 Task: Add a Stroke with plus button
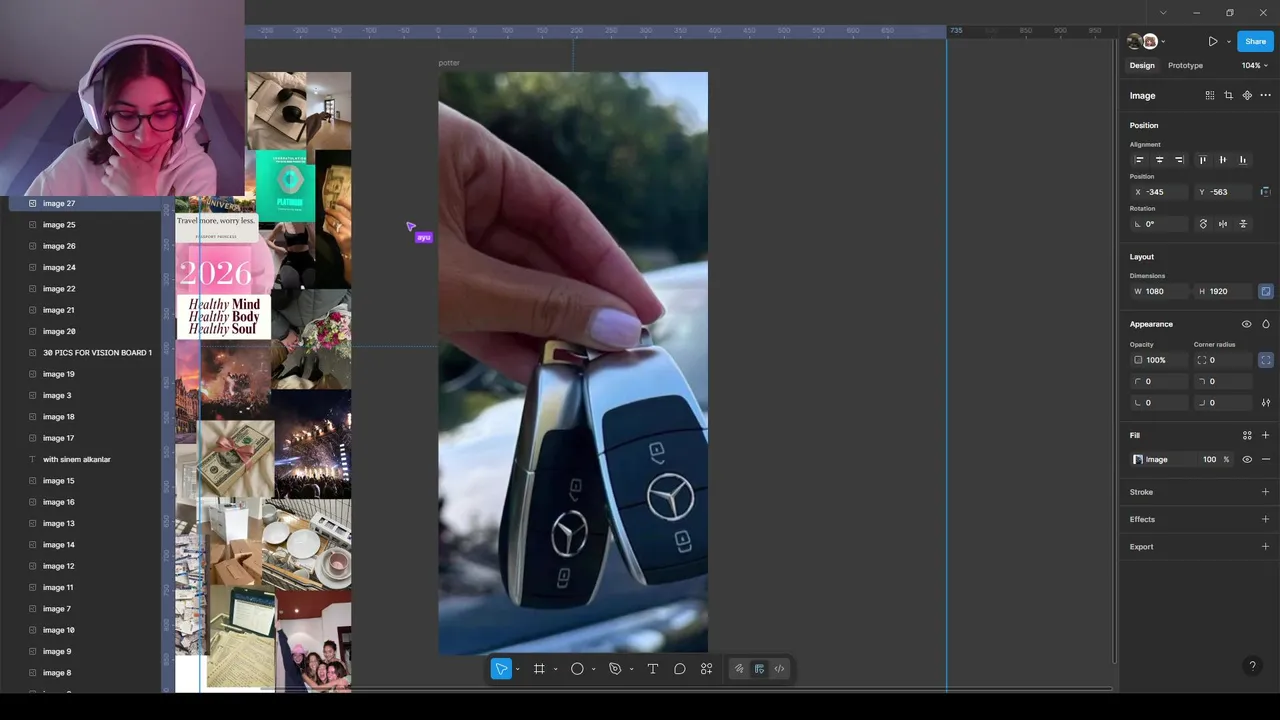pos(1266,492)
